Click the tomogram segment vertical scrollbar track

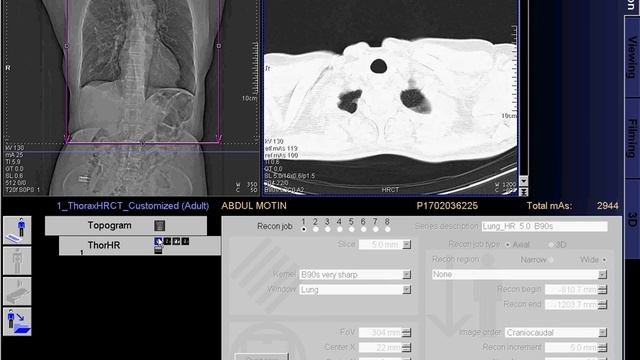[x=524, y=88]
